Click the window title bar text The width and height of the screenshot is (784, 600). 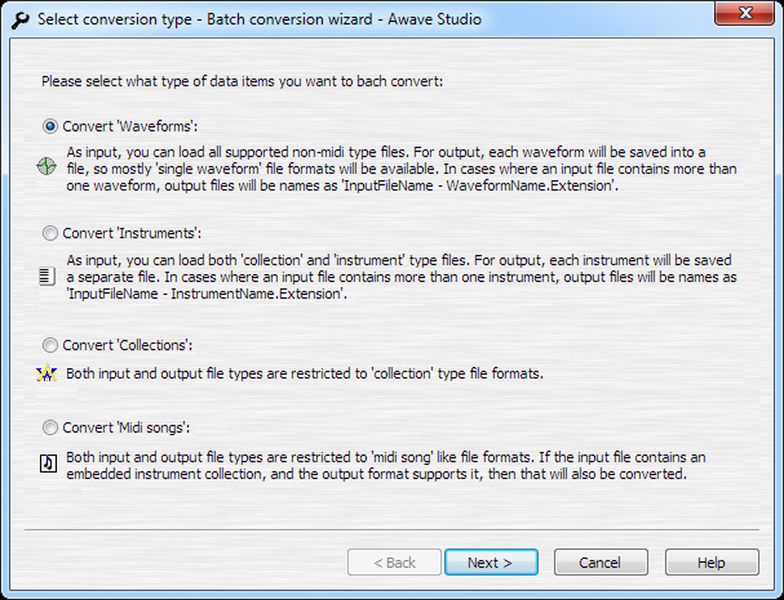[x=259, y=19]
